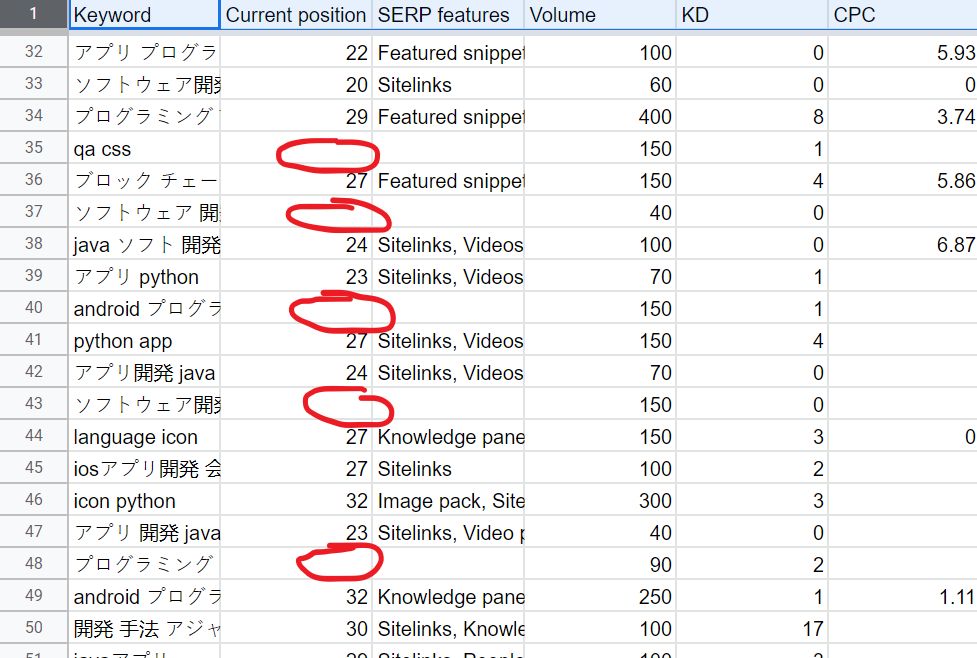Click the empty position cell in row 37
Screen dimensions: 977x658
[x=296, y=212]
